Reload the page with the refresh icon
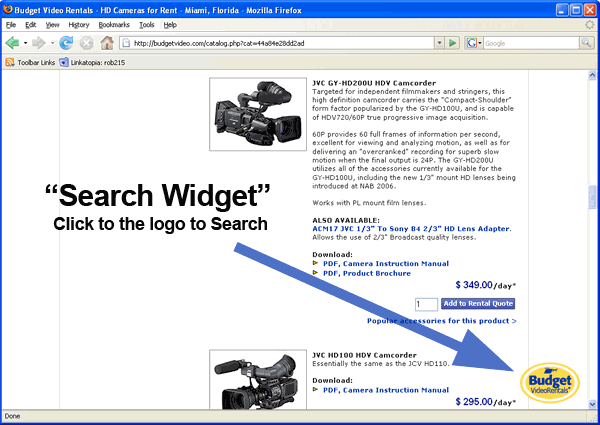600x425 pixels. pos(66,43)
